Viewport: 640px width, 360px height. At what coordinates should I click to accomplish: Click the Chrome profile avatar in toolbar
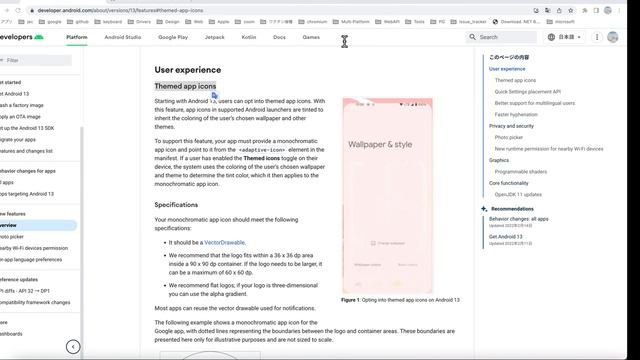pyautogui.click(x=608, y=11)
